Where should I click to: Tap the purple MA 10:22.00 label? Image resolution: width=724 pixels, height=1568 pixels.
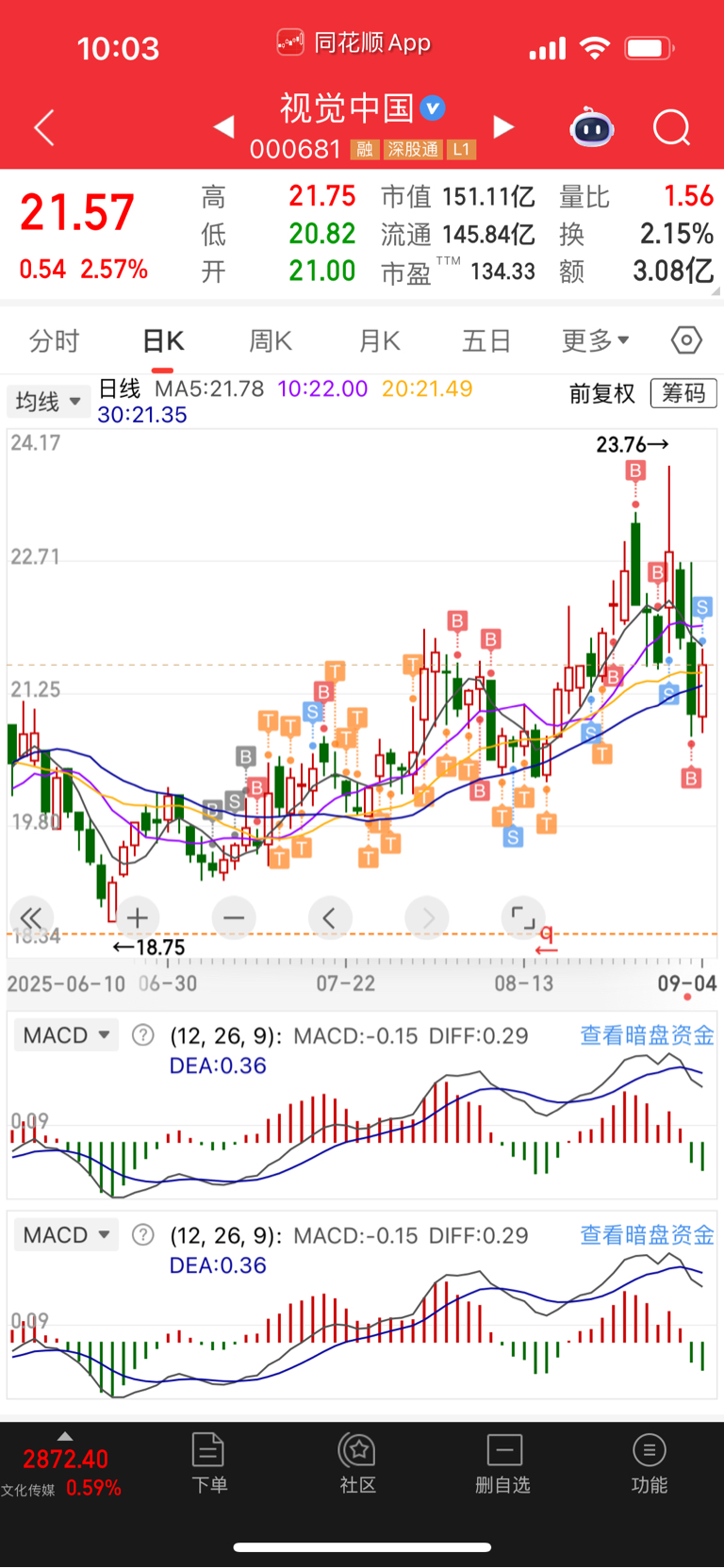[322, 388]
